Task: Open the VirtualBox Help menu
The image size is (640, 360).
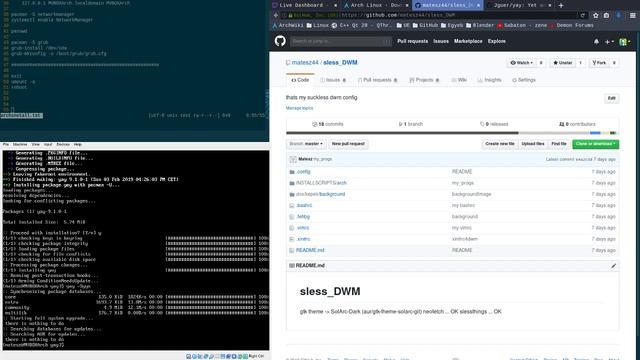Action: (78, 144)
